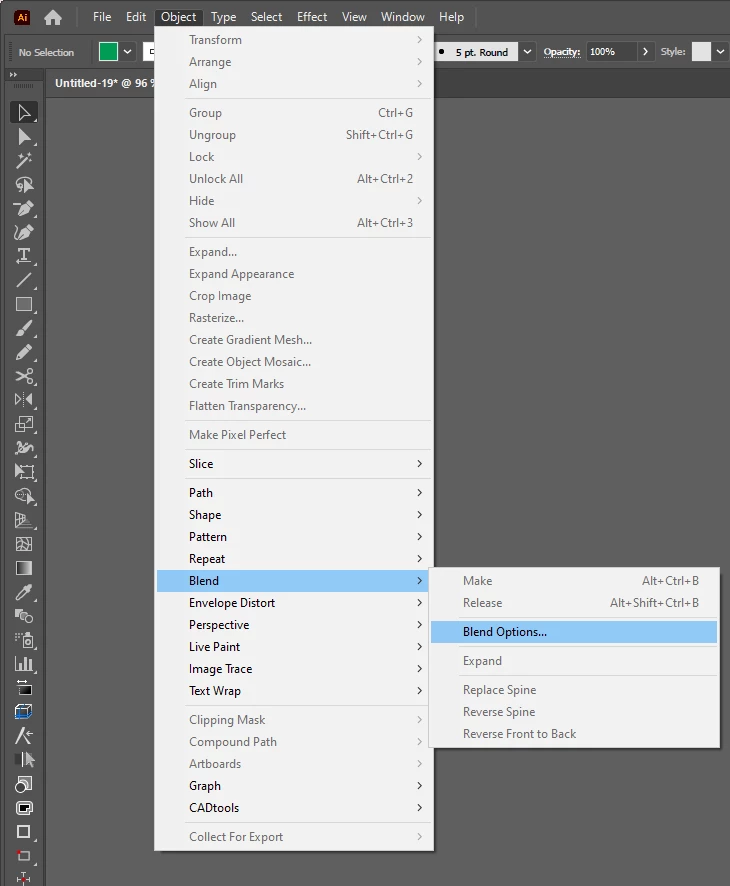
Task: Open the brush definition dropdown
Action: 527,52
